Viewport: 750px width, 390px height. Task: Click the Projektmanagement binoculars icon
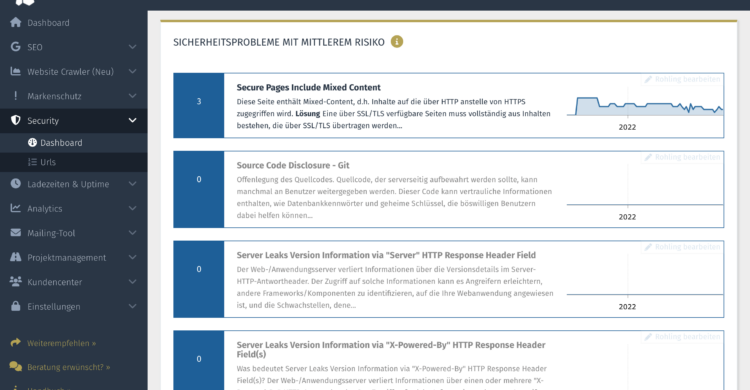[15, 257]
